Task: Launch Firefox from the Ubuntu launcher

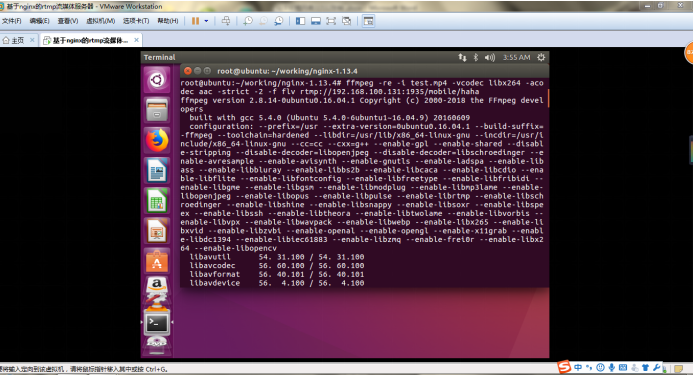Action: coord(157,140)
